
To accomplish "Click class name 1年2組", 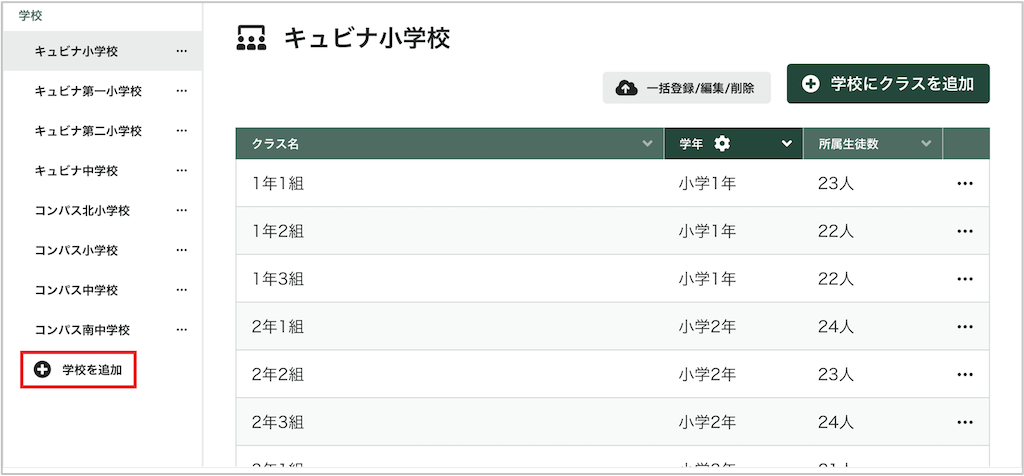I will pyautogui.click(x=278, y=231).
